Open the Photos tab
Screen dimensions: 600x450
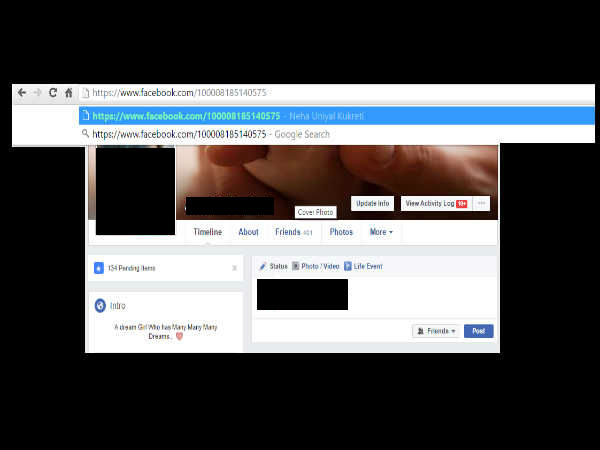341,232
